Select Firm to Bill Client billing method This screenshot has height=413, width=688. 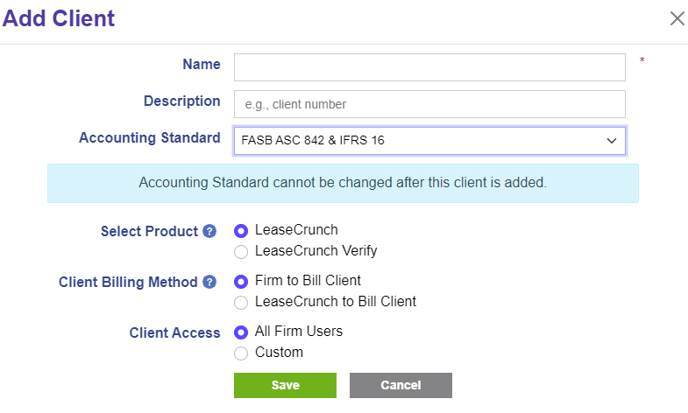click(241, 281)
